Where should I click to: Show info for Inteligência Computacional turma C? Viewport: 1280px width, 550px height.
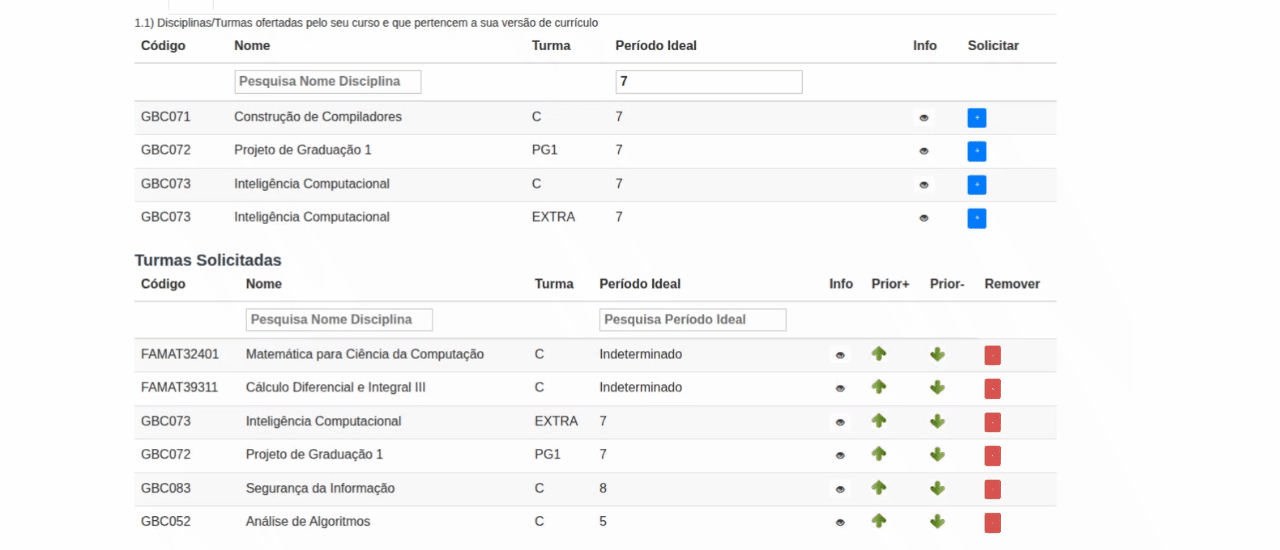point(924,185)
